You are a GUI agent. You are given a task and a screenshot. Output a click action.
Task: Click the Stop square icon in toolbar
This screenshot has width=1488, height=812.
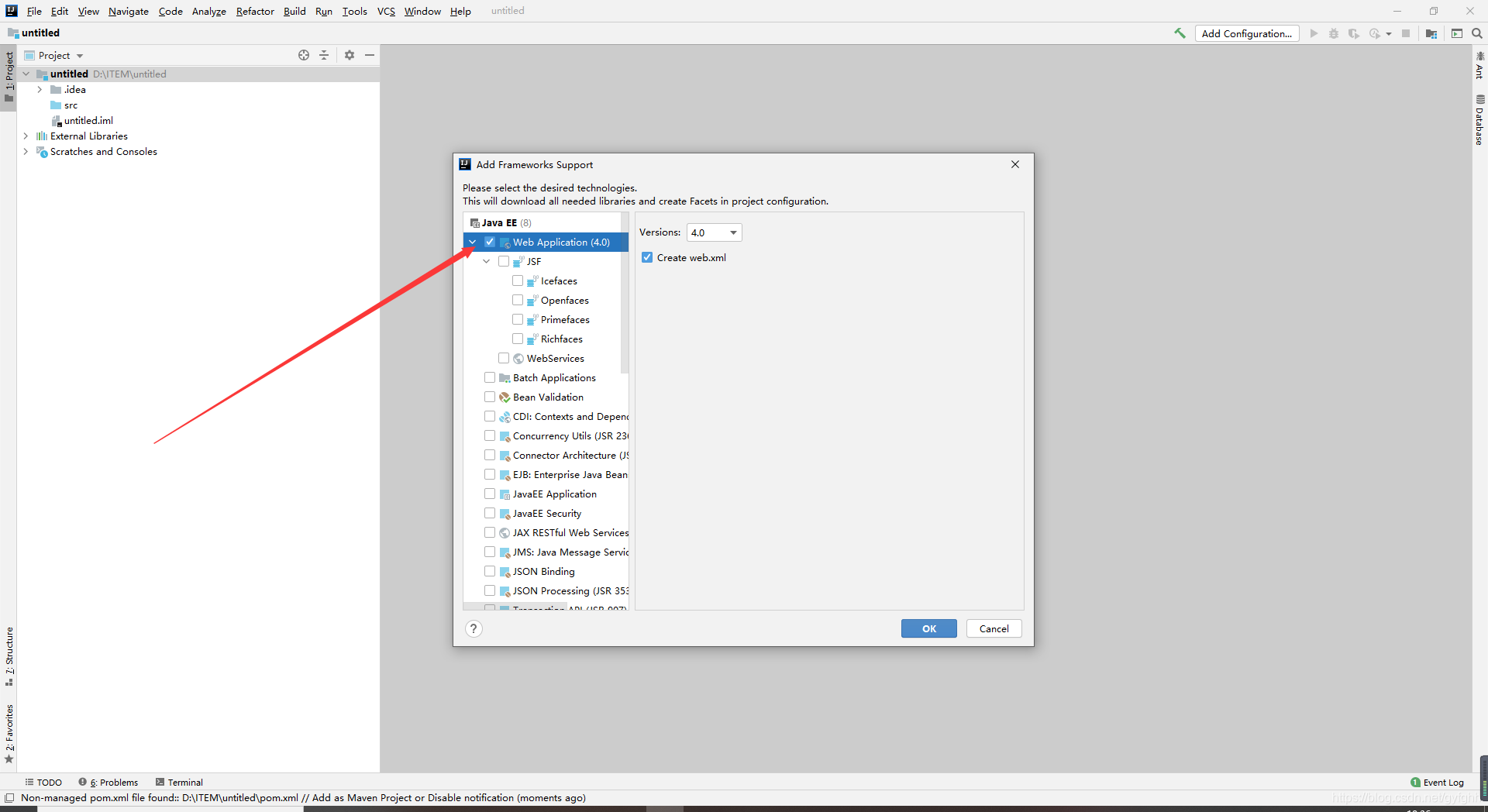point(1406,33)
